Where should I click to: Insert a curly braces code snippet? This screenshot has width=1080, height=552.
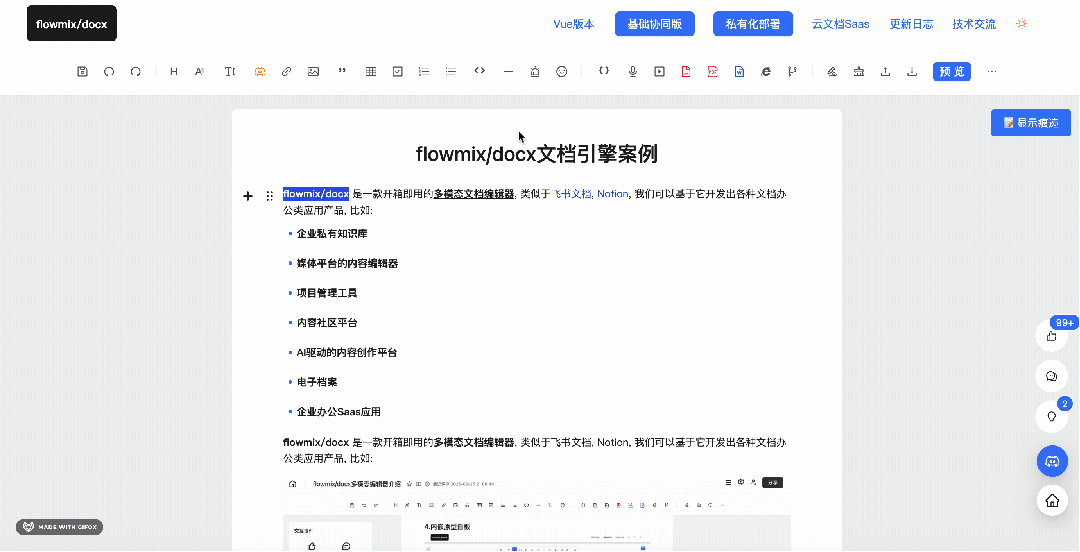click(x=604, y=70)
